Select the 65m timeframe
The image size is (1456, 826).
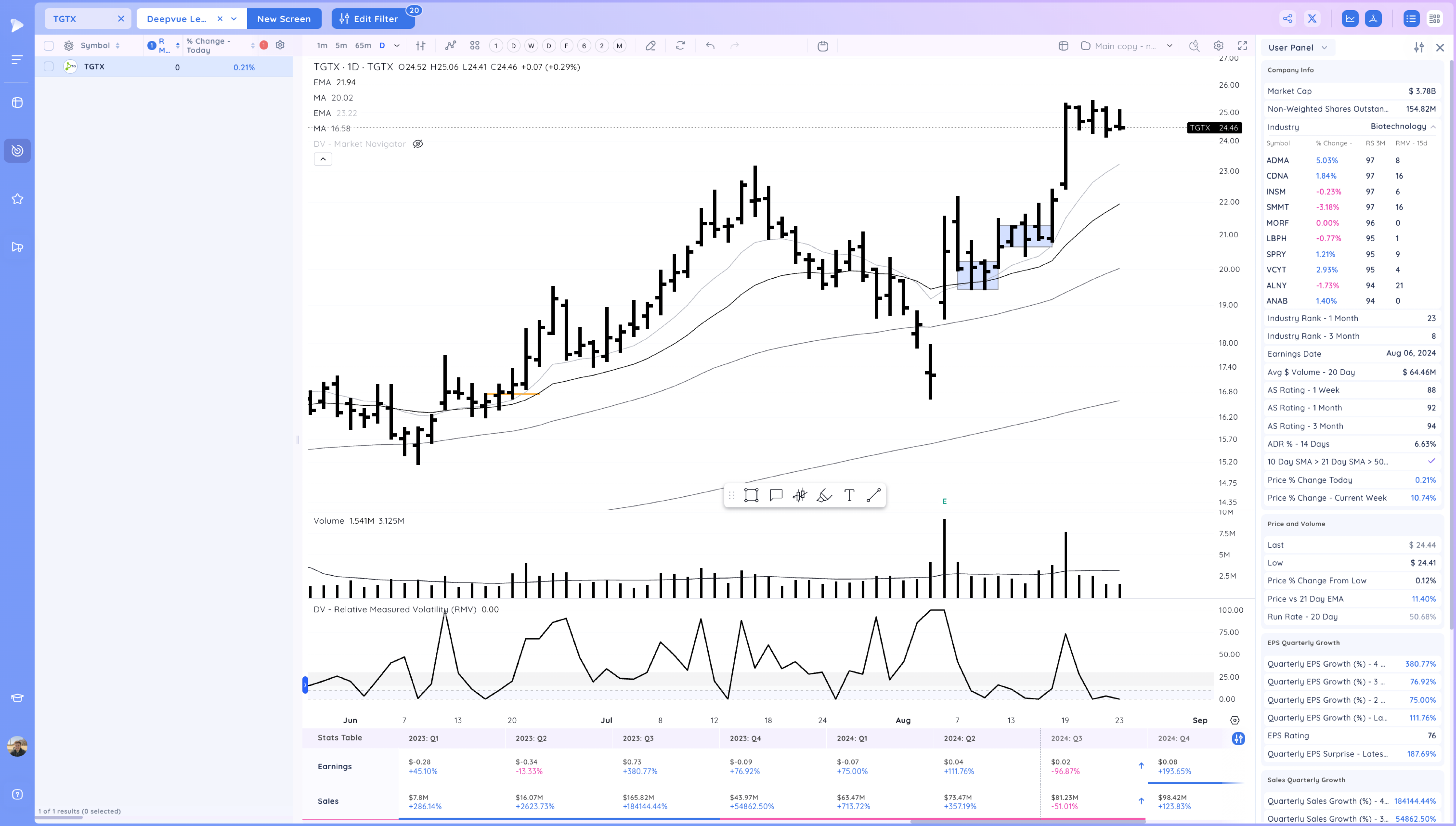click(363, 45)
